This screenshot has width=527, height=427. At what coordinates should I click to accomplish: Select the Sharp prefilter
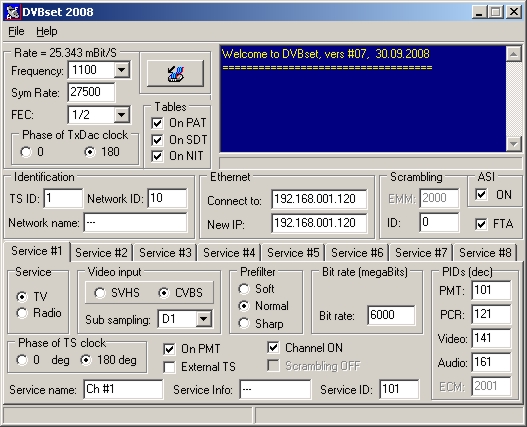(244, 323)
